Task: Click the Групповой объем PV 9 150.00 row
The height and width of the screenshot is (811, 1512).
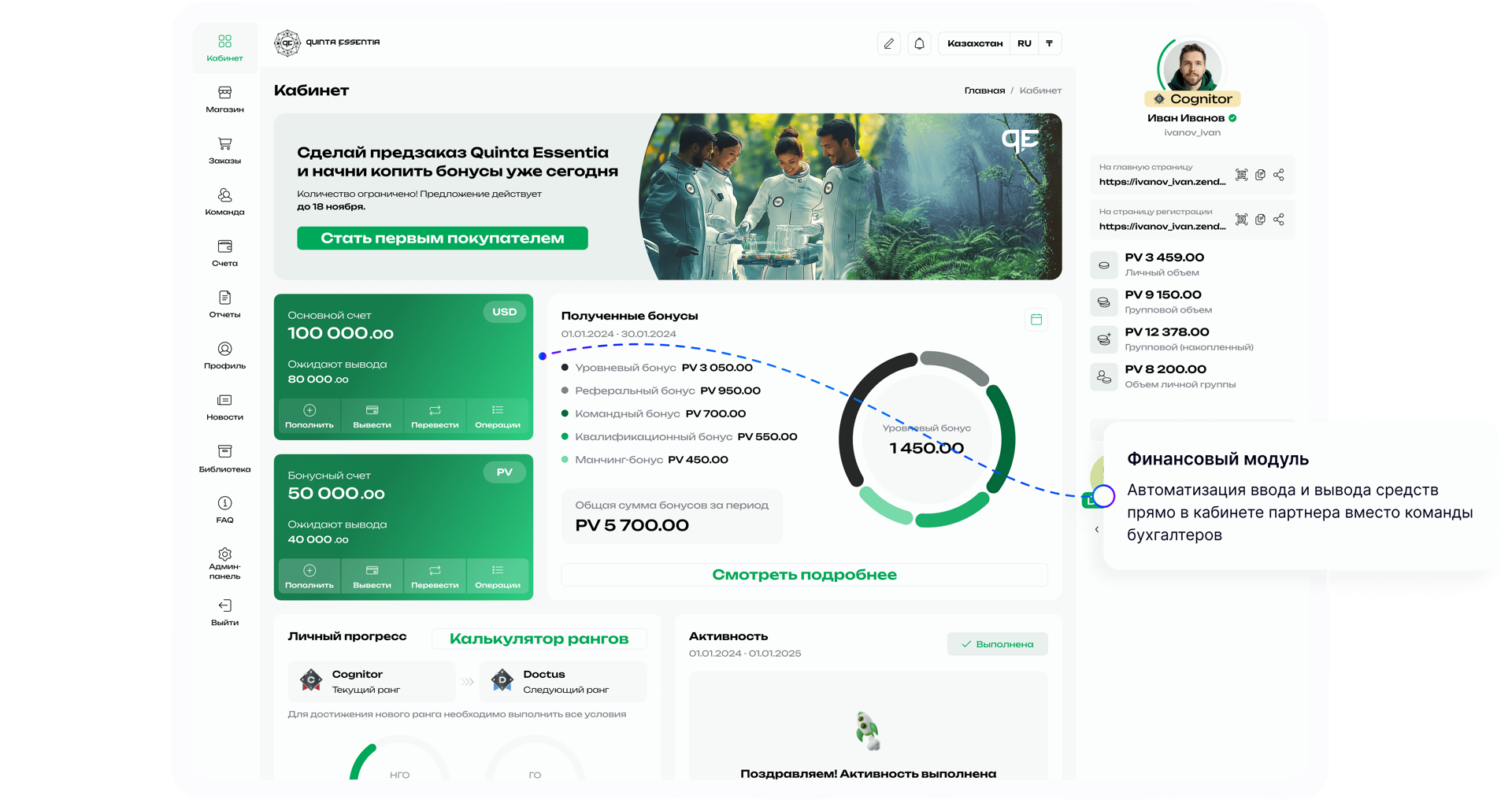Action: pos(1191,302)
